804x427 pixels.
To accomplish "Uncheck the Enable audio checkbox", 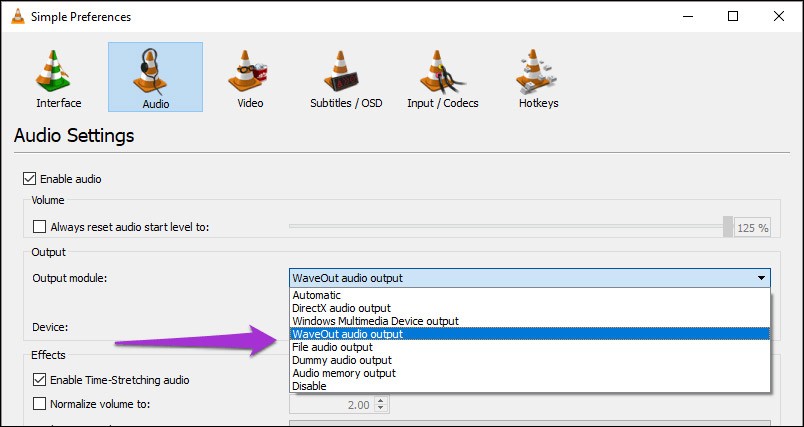I will (28, 179).
